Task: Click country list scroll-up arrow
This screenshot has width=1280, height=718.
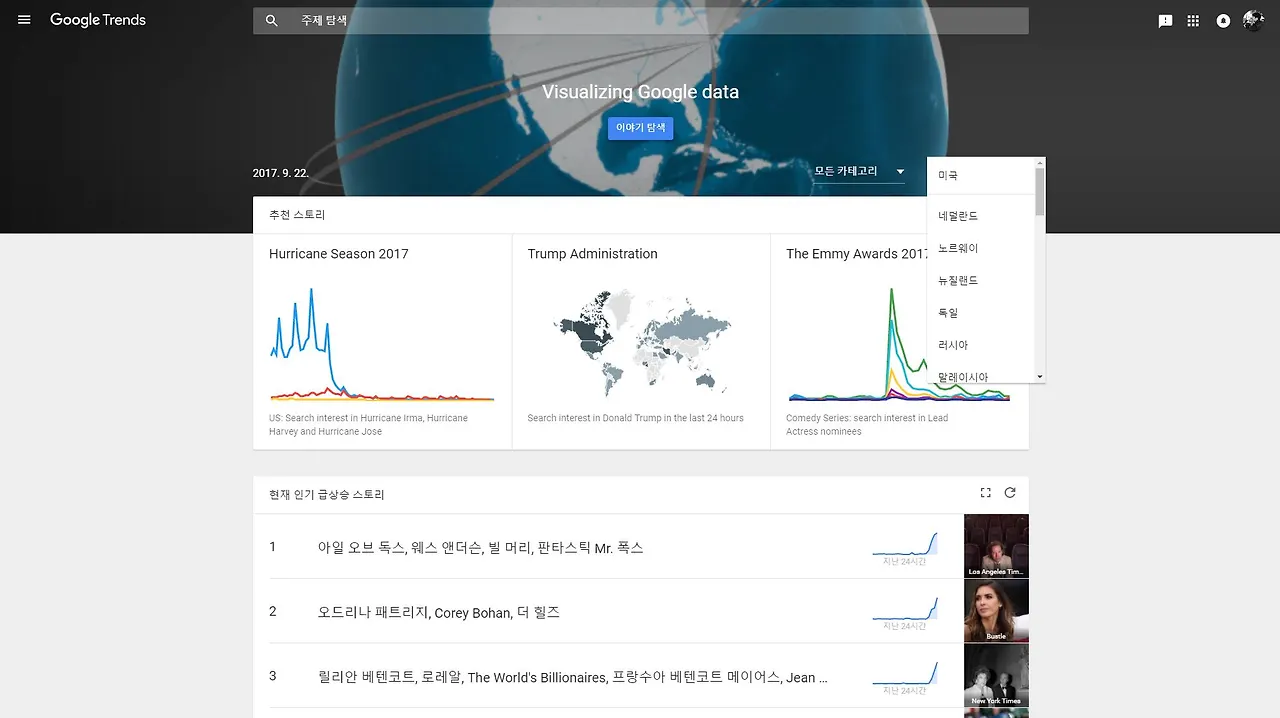Action: [x=1040, y=162]
